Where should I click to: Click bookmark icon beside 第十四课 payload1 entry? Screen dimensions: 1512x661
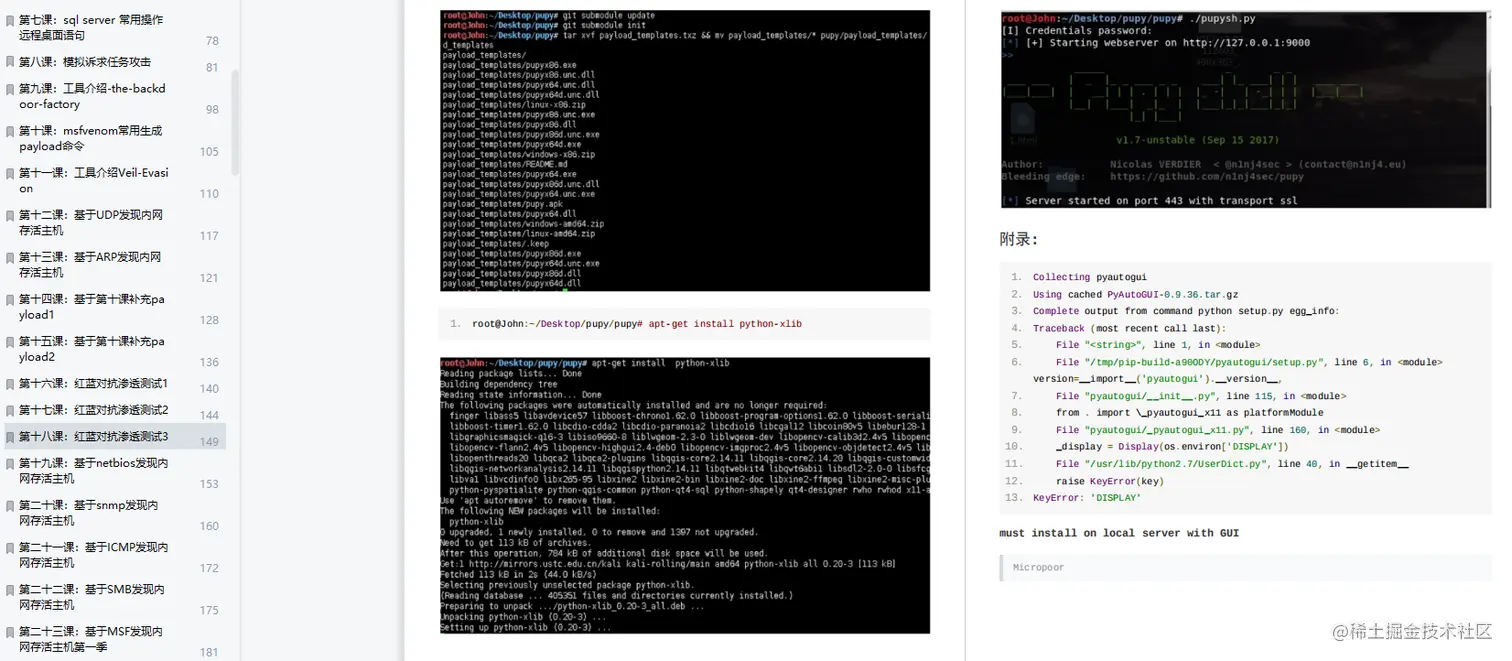[x=10, y=299]
